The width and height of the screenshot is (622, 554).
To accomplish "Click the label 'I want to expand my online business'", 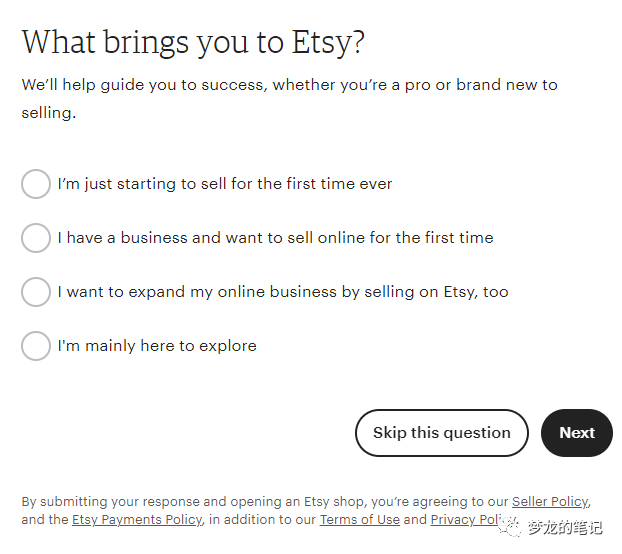I will click(283, 292).
